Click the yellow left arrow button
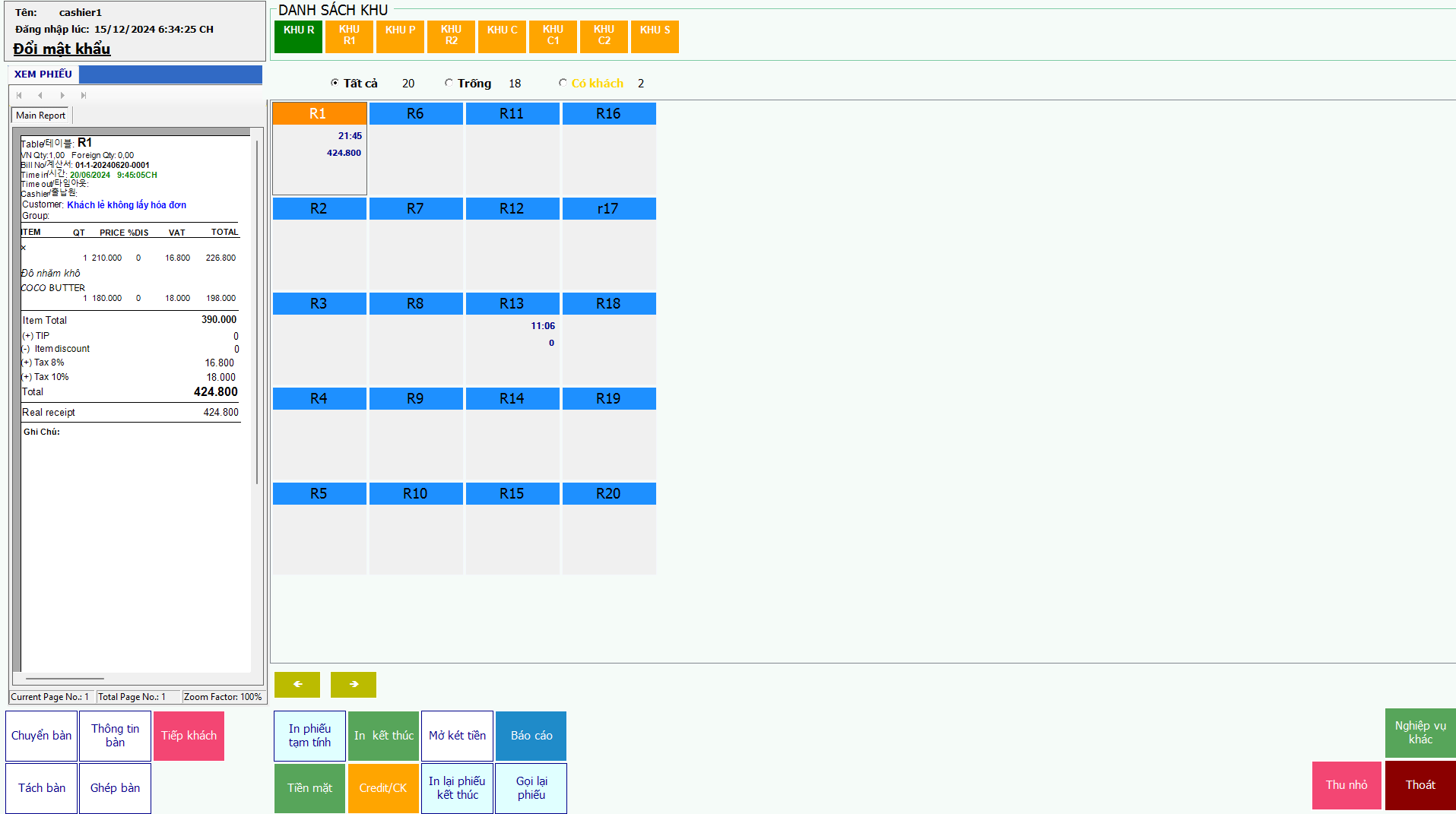This screenshot has width=1456, height=814. (x=297, y=684)
